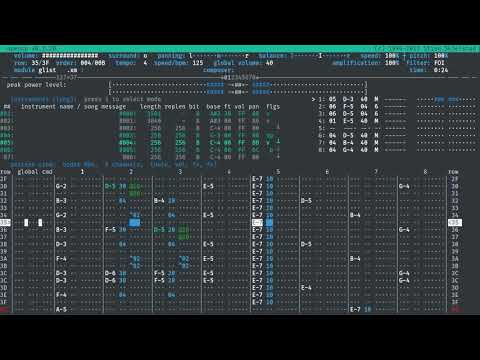Click the 'vol' instrument column header

pos(239,107)
